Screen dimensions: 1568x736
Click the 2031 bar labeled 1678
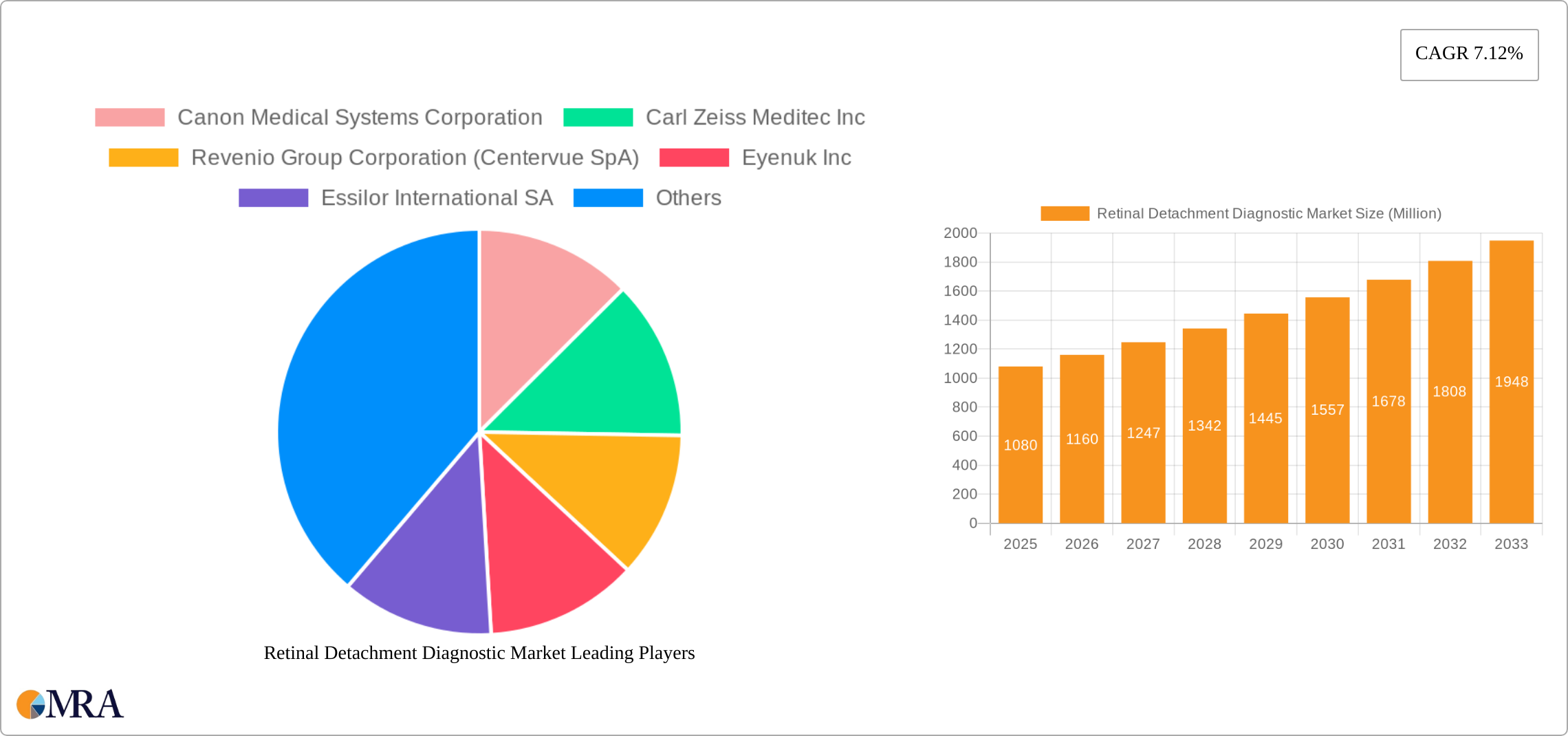(1389, 402)
